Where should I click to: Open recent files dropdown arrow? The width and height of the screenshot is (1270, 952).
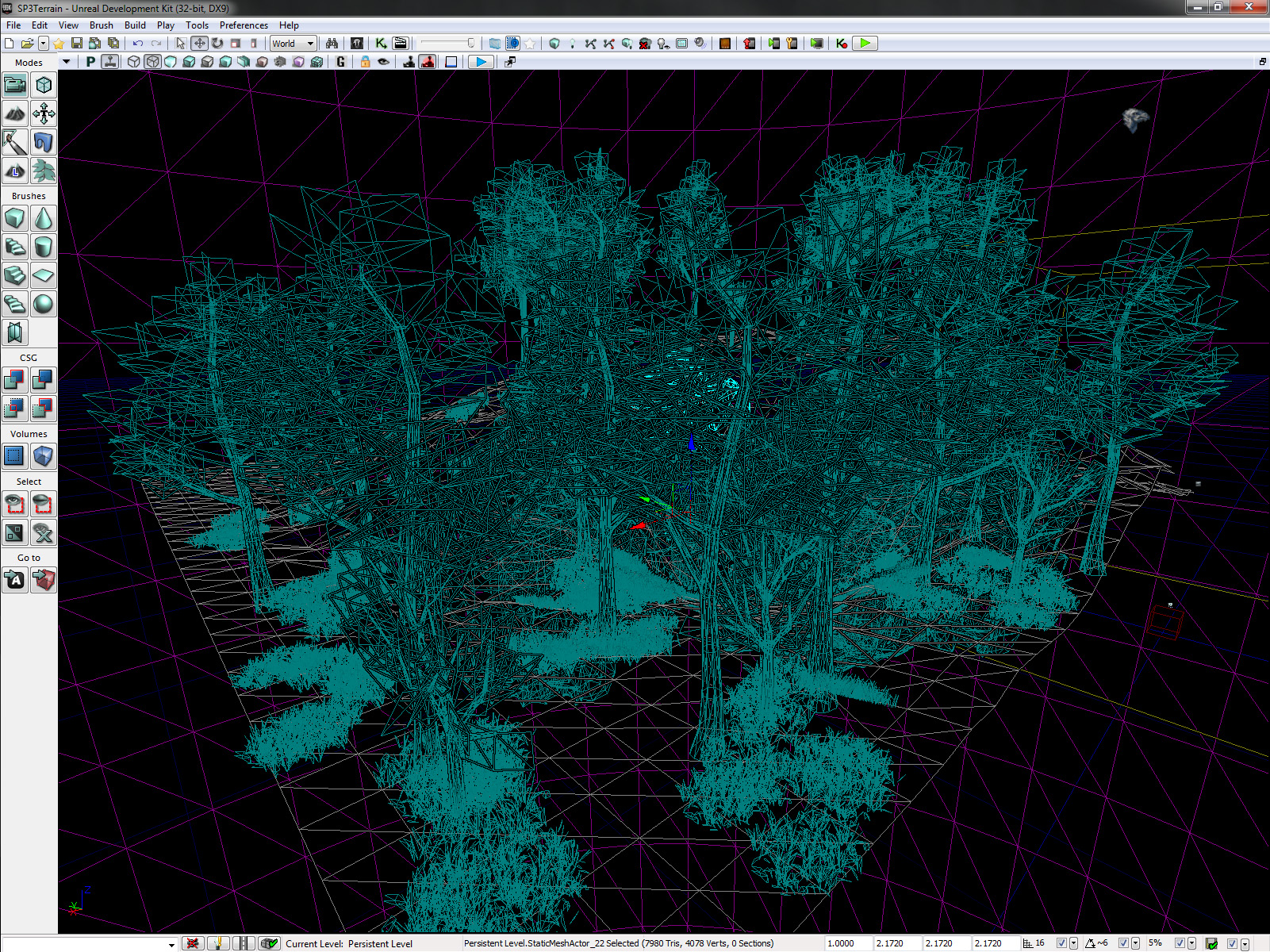(44, 44)
